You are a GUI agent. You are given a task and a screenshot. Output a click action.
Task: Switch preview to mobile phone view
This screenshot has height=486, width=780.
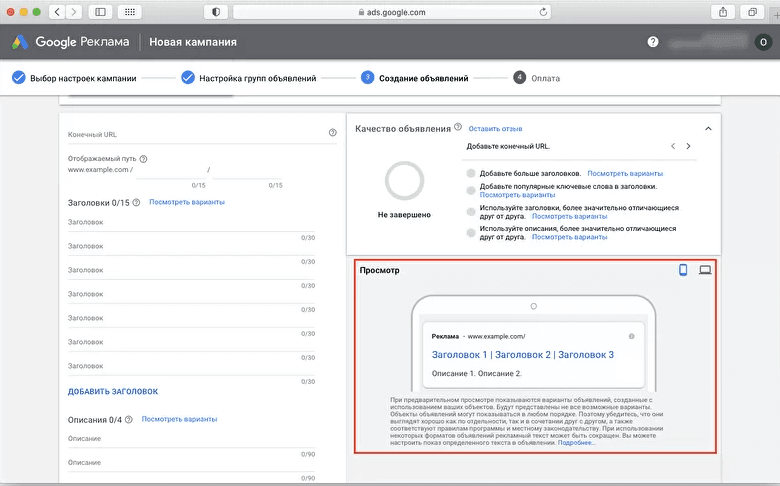[x=683, y=270]
